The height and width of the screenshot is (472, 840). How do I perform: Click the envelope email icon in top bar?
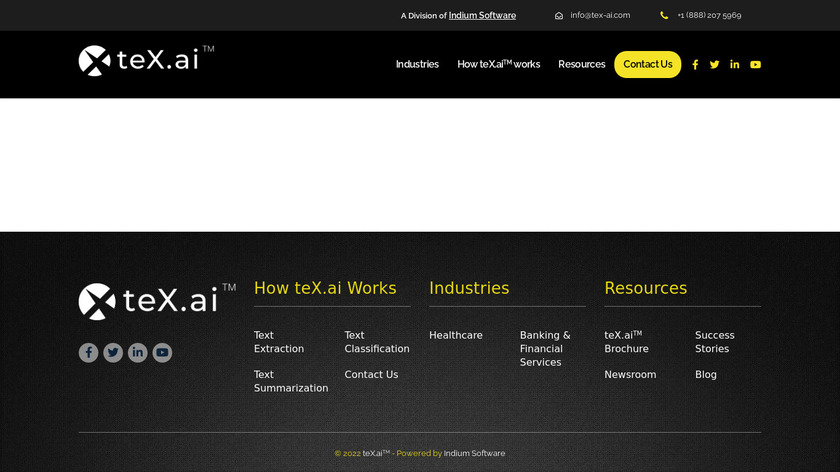pyautogui.click(x=559, y=16)
